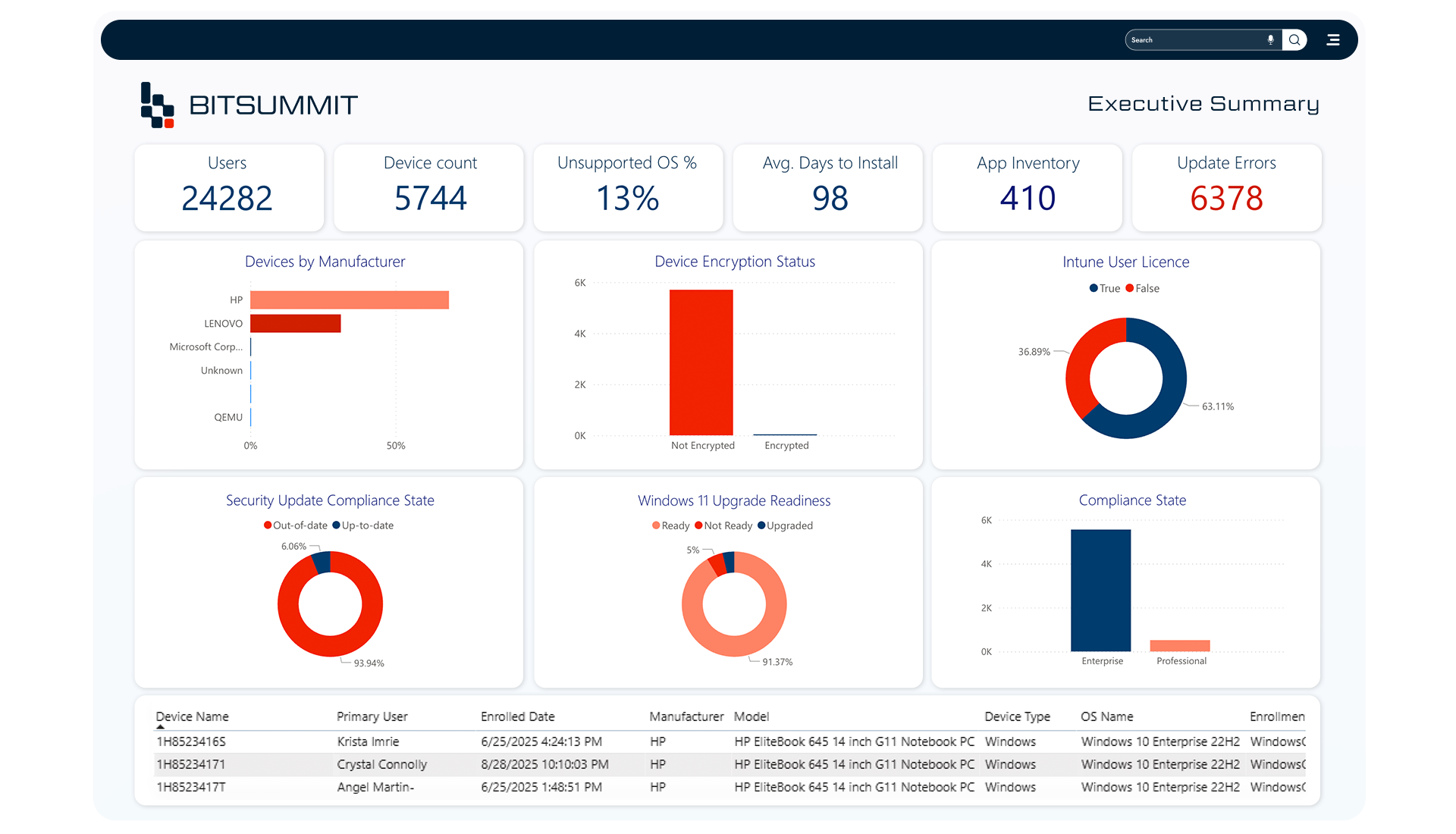Viewport: 1456px width, 834px height.
Task: Open the hamburger menu icon
Action: pos(1332,39)
